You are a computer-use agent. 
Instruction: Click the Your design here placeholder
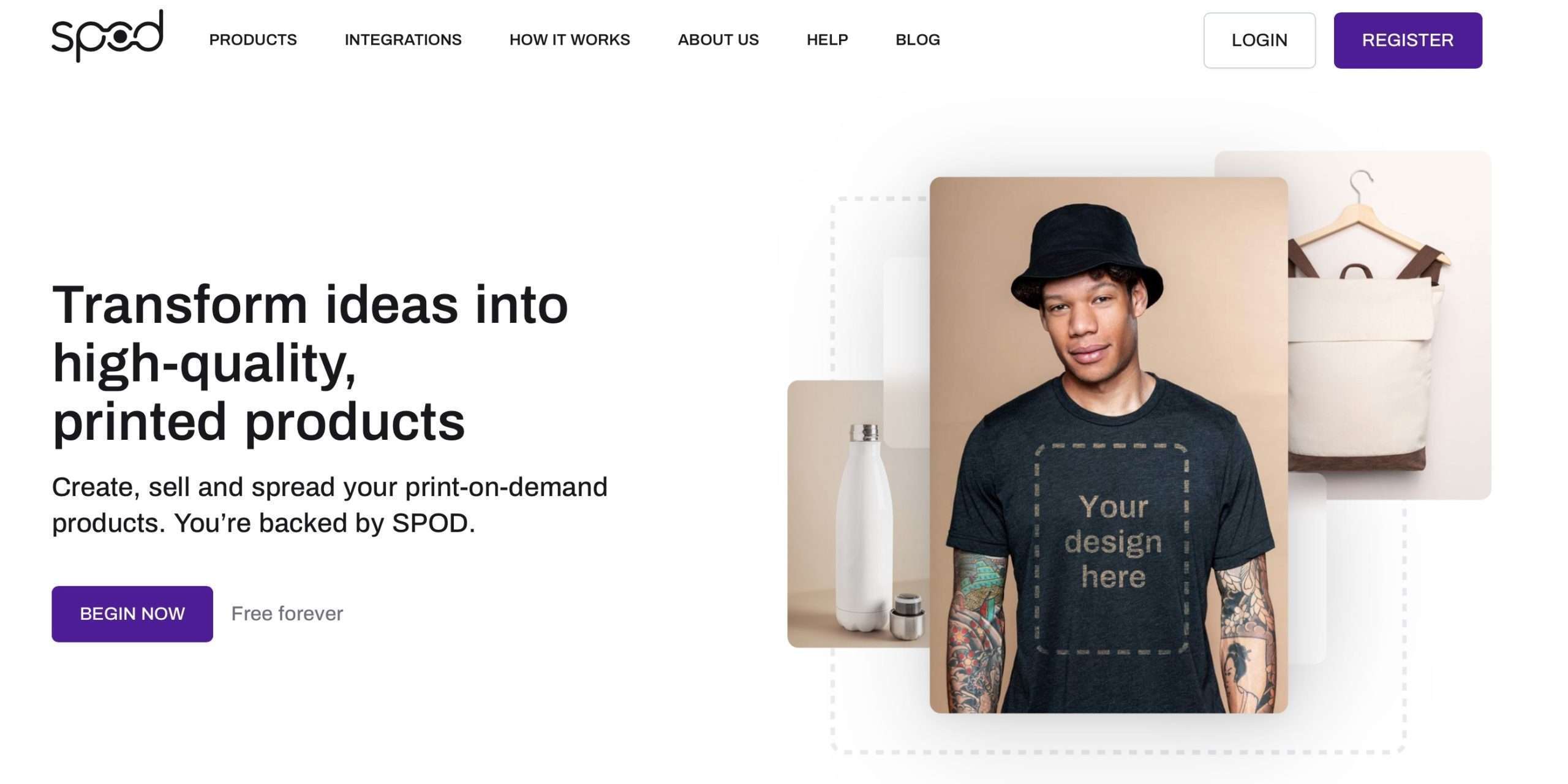[1112, 549]
